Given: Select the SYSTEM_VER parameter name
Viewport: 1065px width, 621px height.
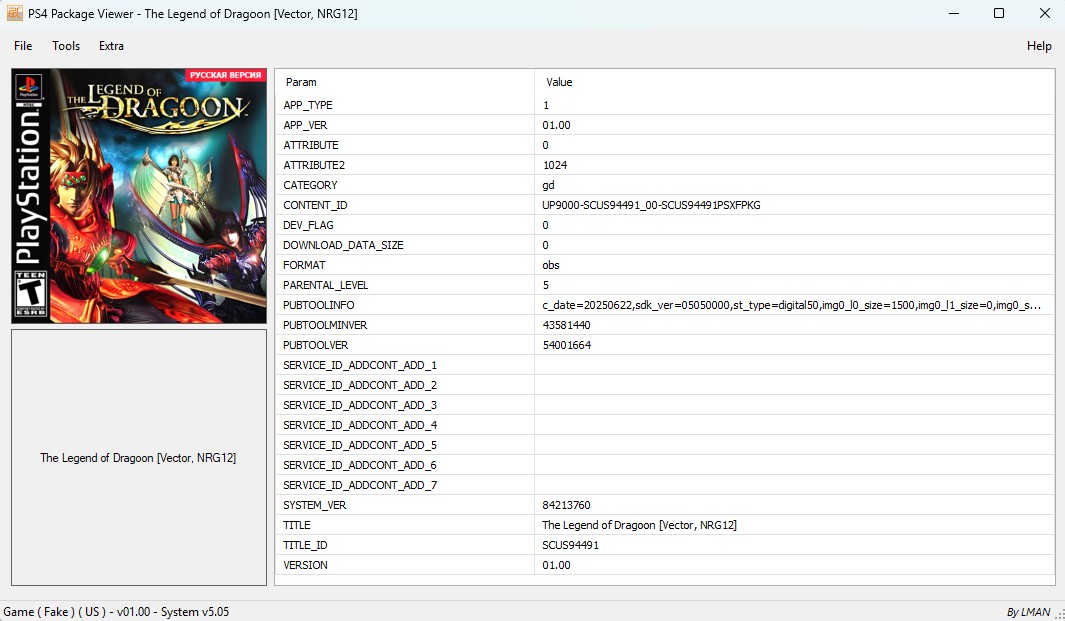Looking at the screenshot, I should (314, 505).
